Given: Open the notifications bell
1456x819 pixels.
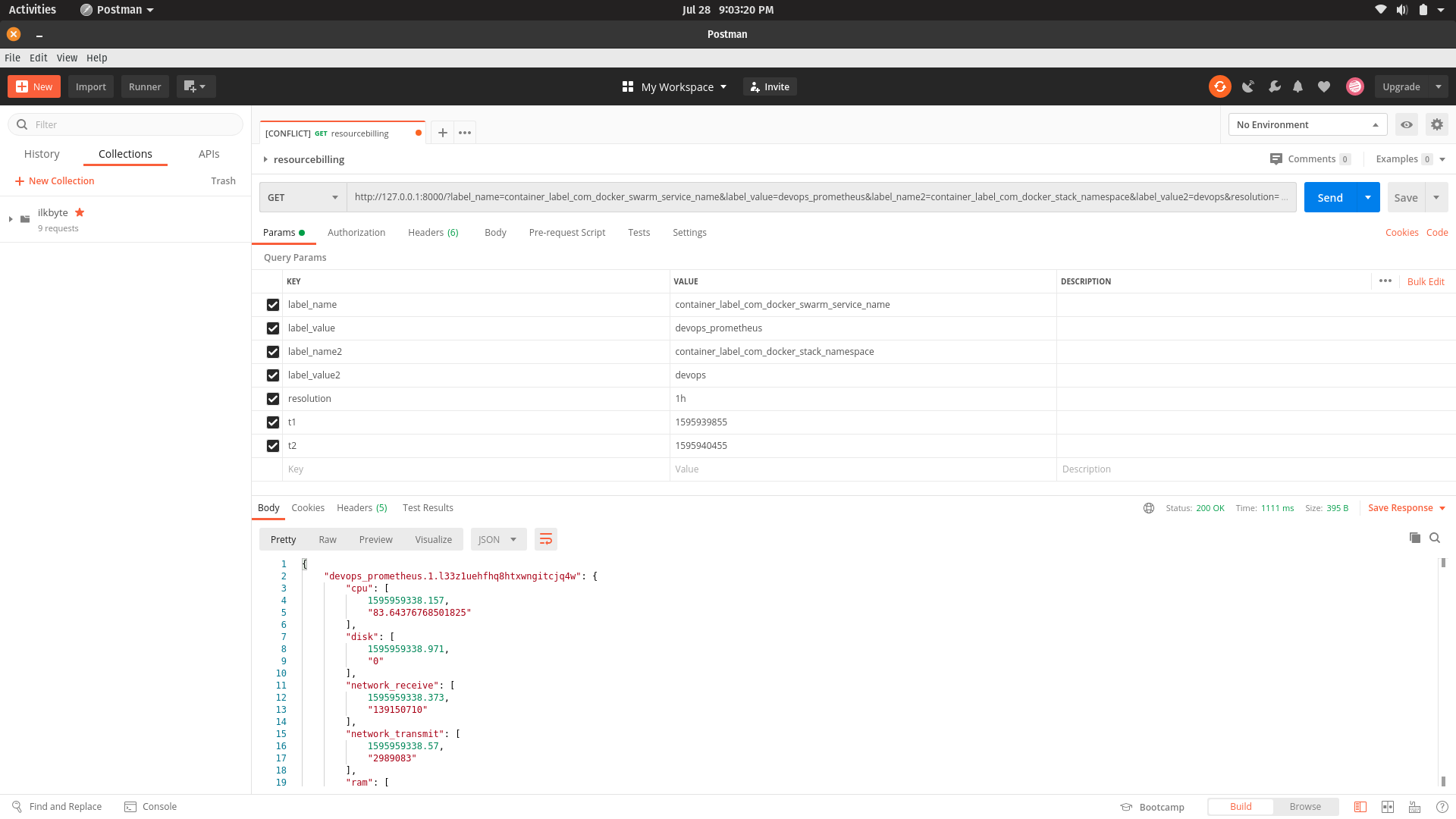Looking at the screenshot, I should [x=1298, y=86].
